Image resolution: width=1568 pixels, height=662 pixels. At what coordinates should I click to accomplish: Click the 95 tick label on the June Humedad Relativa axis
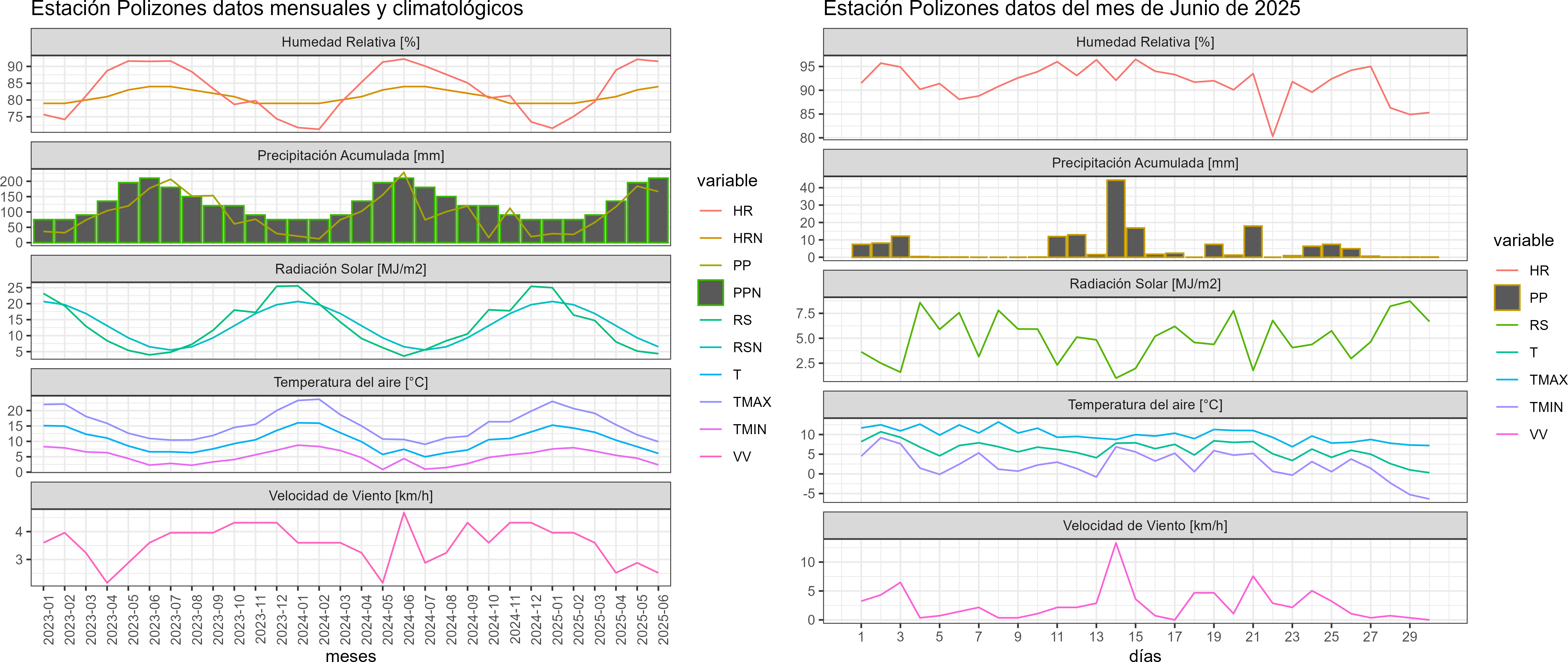[808, 67]
